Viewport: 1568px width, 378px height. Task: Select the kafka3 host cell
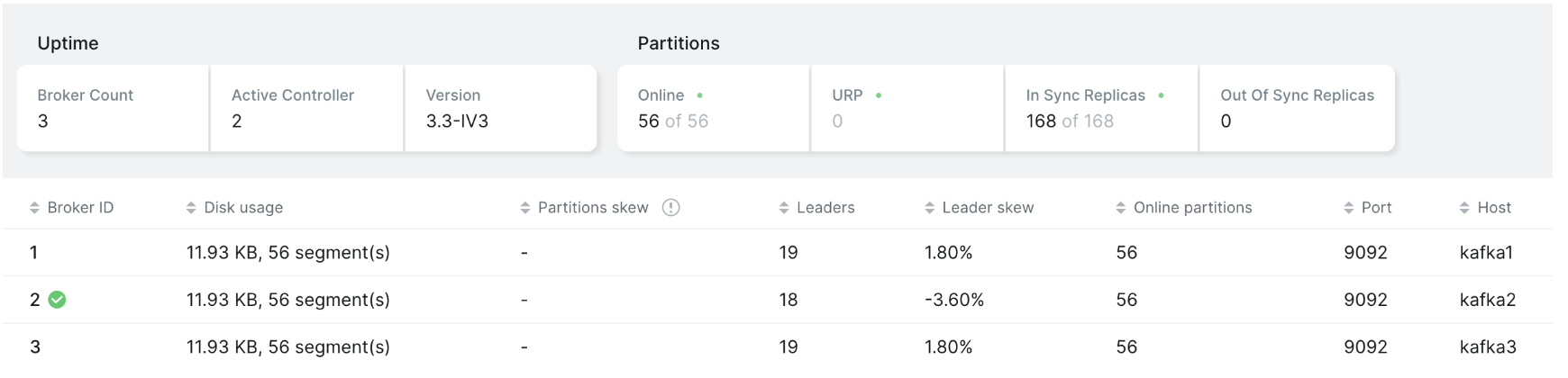[x=1487, y=346]
